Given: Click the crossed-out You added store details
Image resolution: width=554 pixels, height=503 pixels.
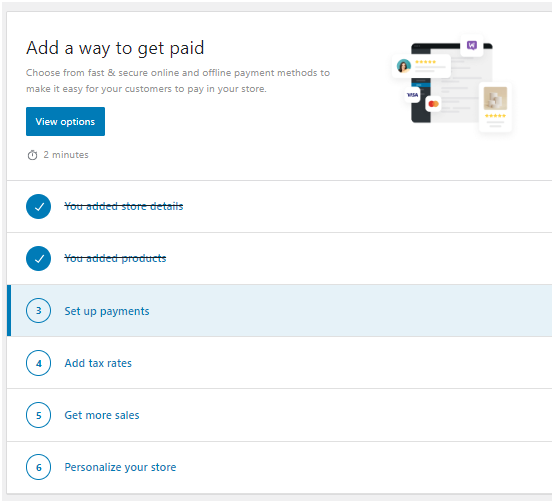Looking at the screenshot, I should 124,206.
